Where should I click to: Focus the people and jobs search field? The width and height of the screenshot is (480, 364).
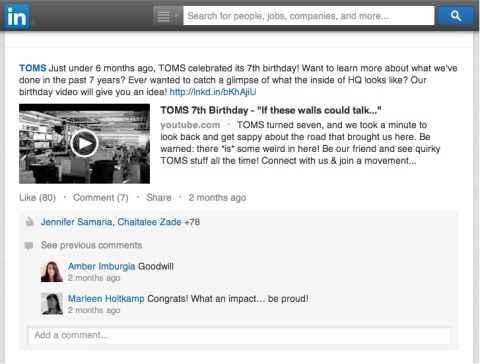(309, 16)
